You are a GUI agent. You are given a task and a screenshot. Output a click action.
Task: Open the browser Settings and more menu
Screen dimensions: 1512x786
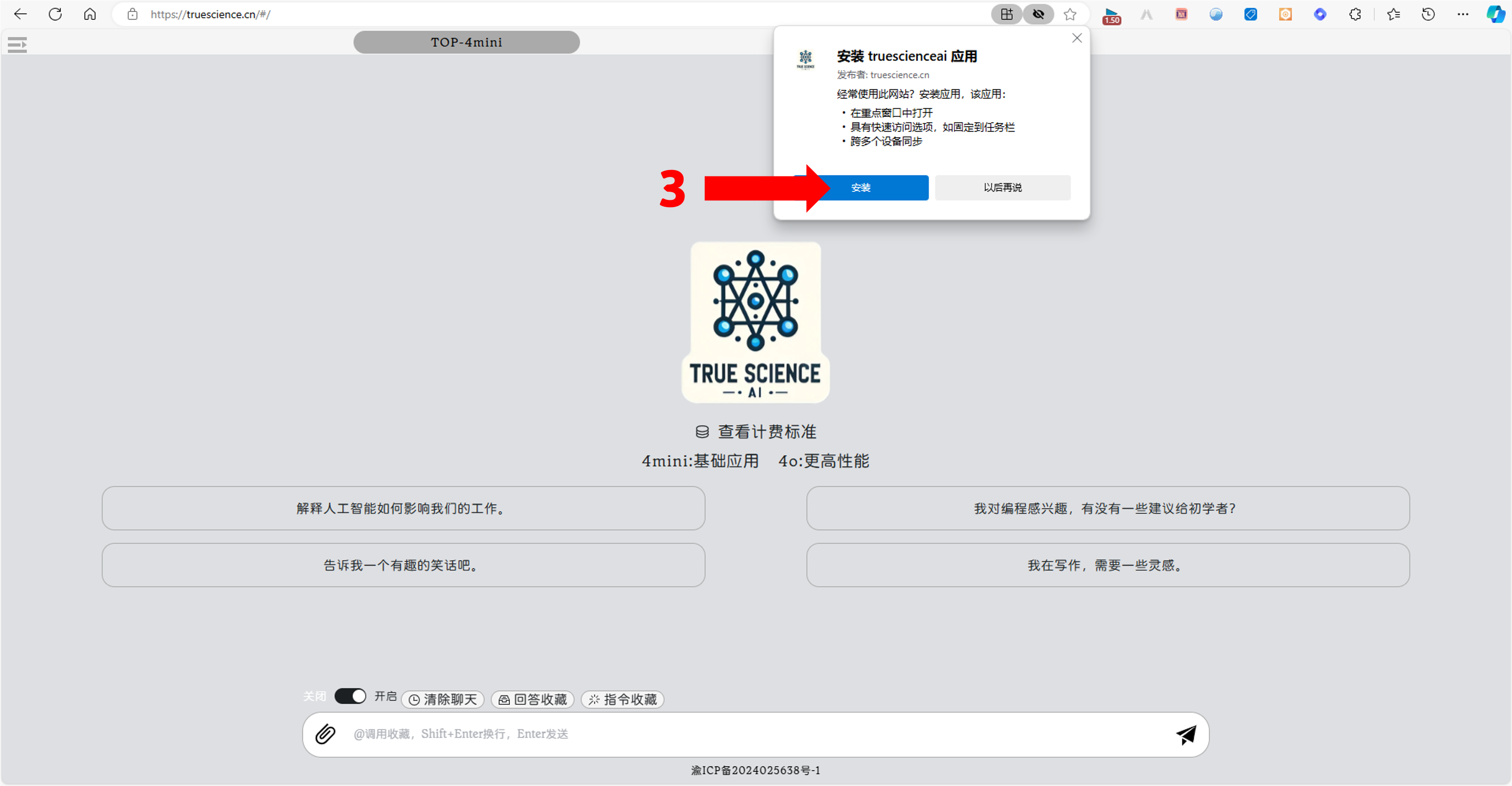pyautogui.click(x=1463, y=14)
